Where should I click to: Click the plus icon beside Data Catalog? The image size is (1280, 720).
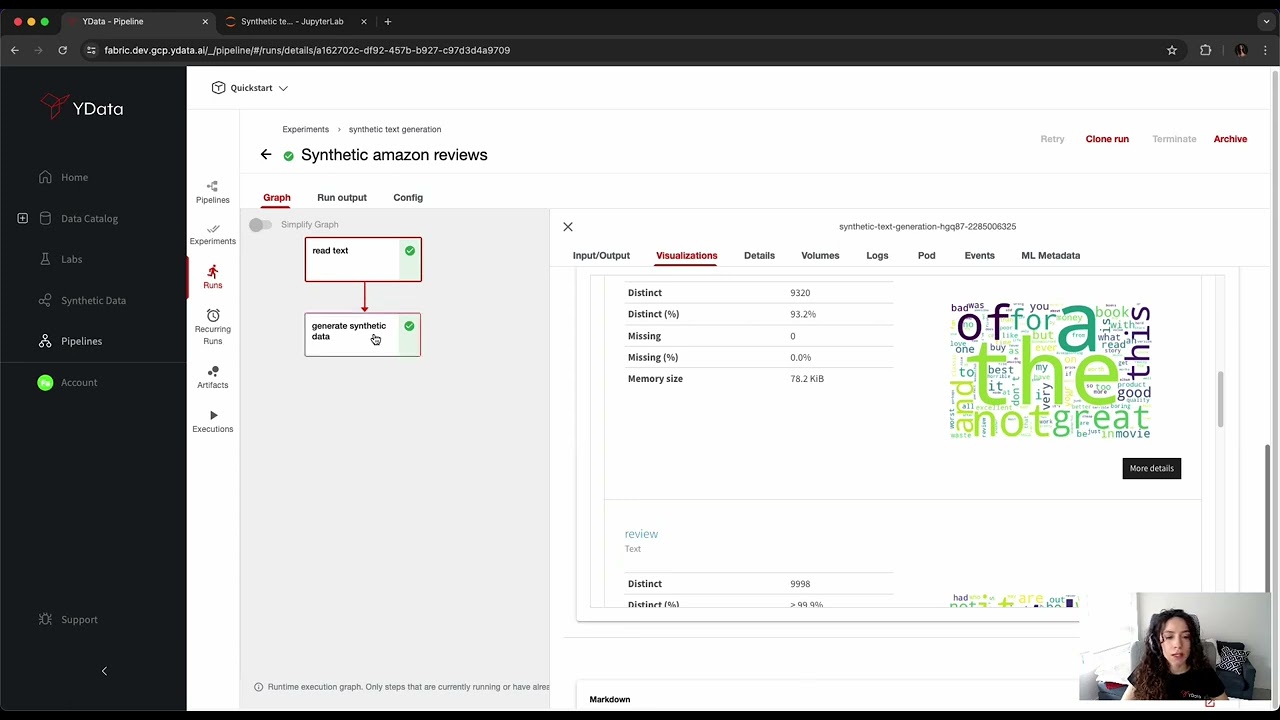[x=22, y=218]
